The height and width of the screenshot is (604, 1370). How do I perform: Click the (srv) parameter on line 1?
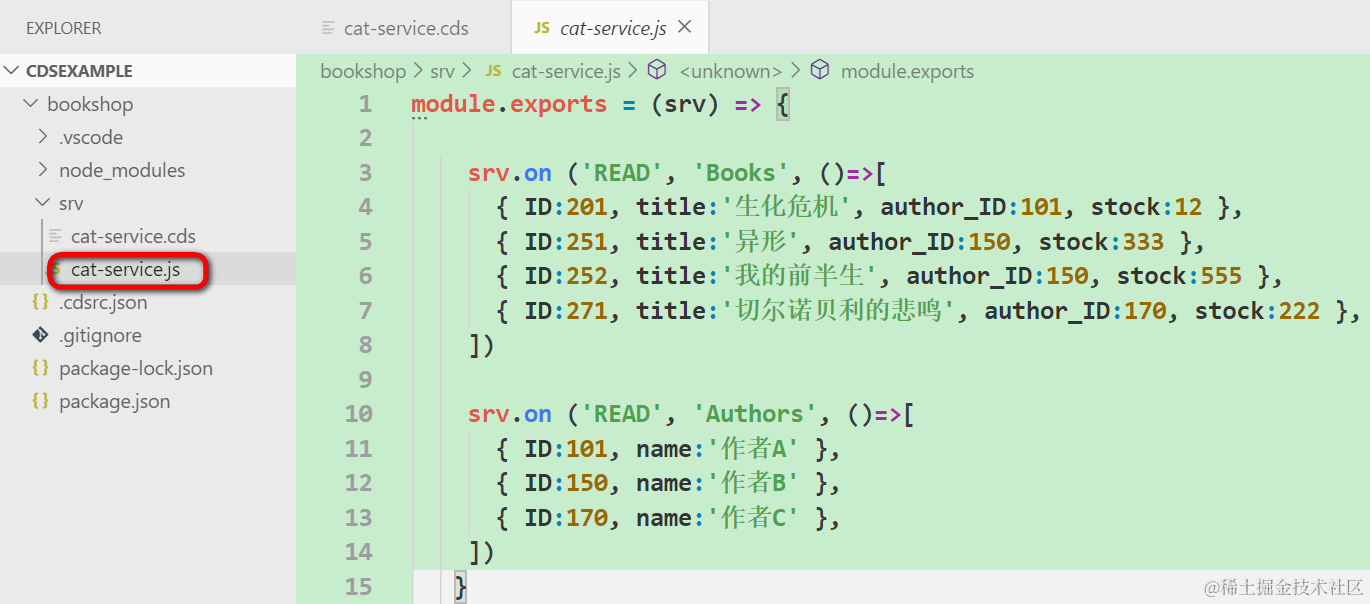pos(684,104)
